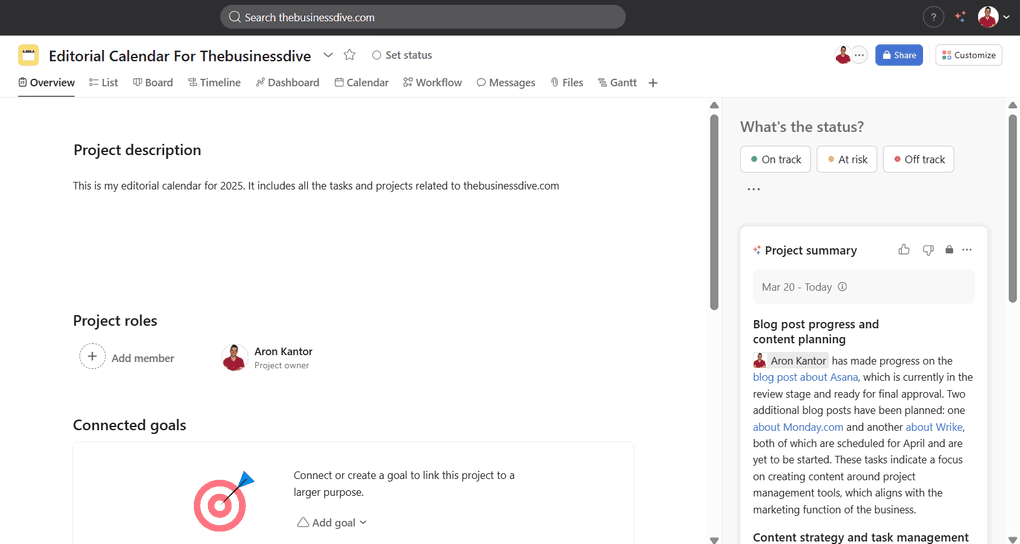
Task: Click the Editorial Calendar project title
Action: pos(180,55)
